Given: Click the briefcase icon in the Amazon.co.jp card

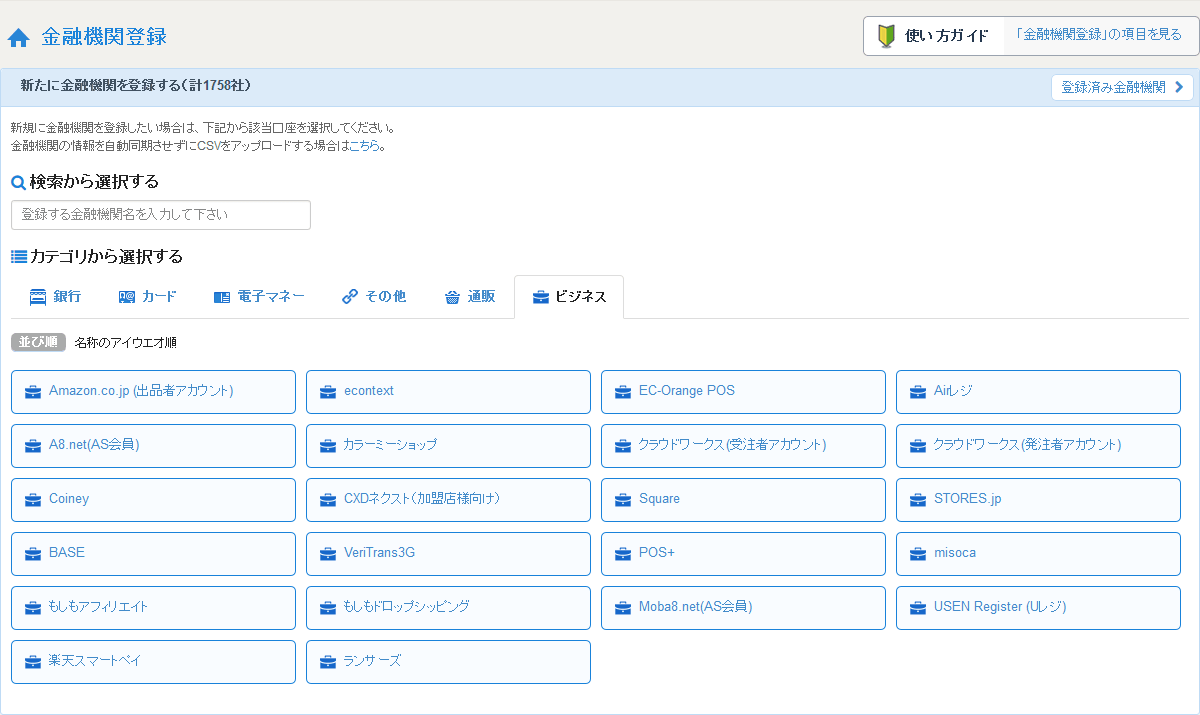Looking at the screenshot, I should coord(33,392).
